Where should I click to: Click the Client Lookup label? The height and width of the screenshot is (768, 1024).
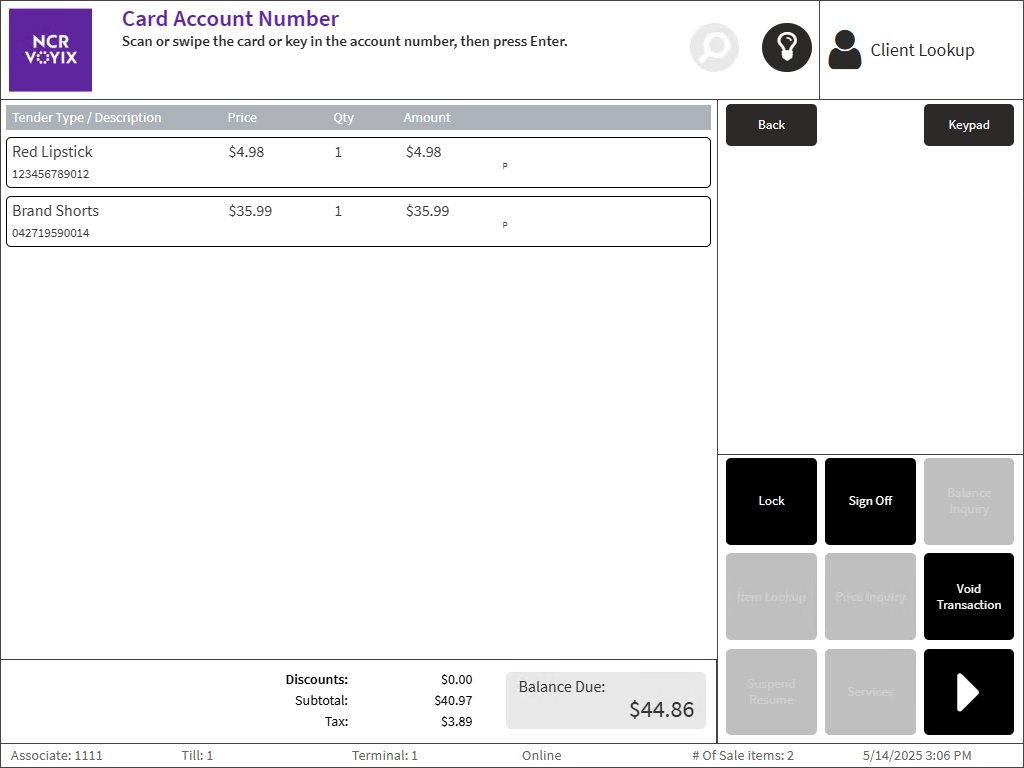pos(922,50)
